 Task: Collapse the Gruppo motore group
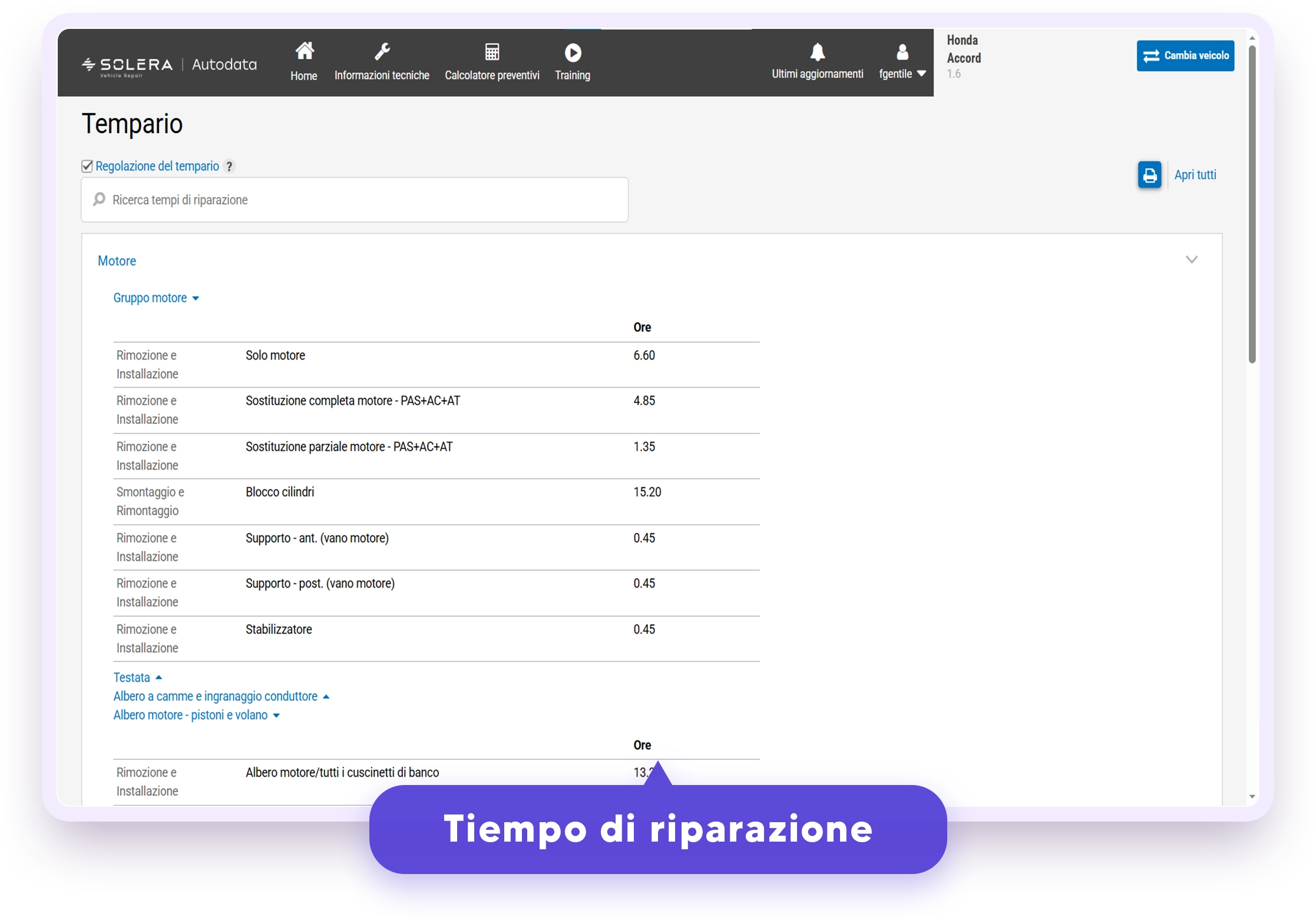coord(156,298)
